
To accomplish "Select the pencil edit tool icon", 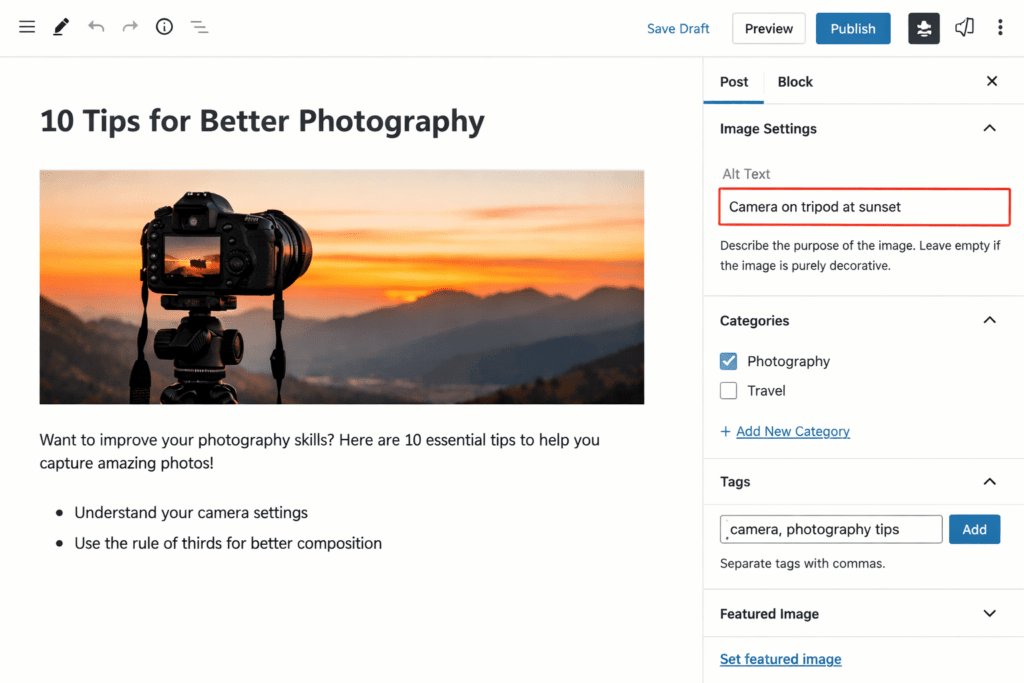I will pos(61,28).
